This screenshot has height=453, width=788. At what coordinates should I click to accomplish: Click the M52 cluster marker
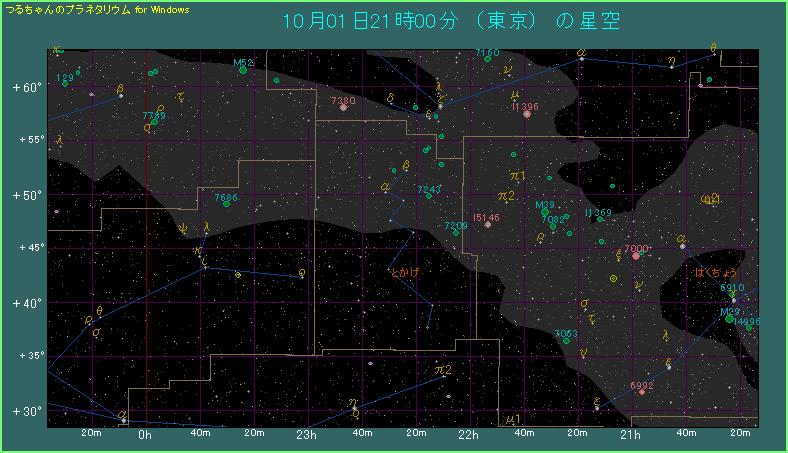(243, 70)
